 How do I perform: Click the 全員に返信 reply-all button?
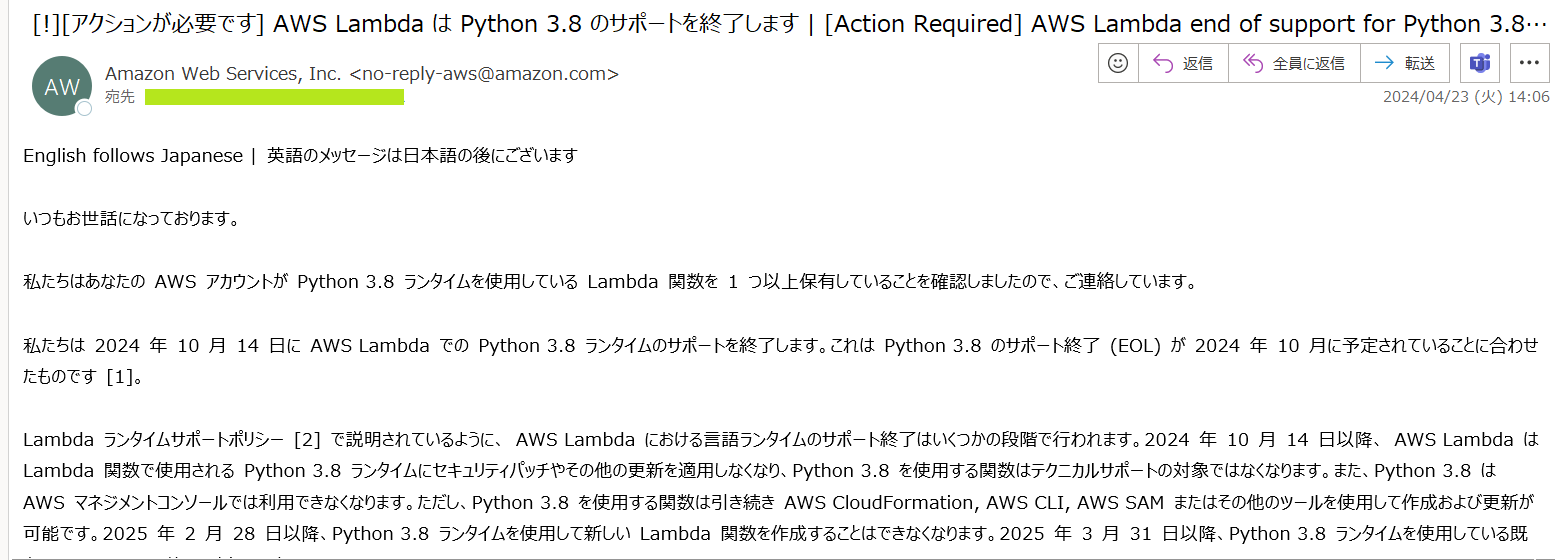[x=1293, y=63]
